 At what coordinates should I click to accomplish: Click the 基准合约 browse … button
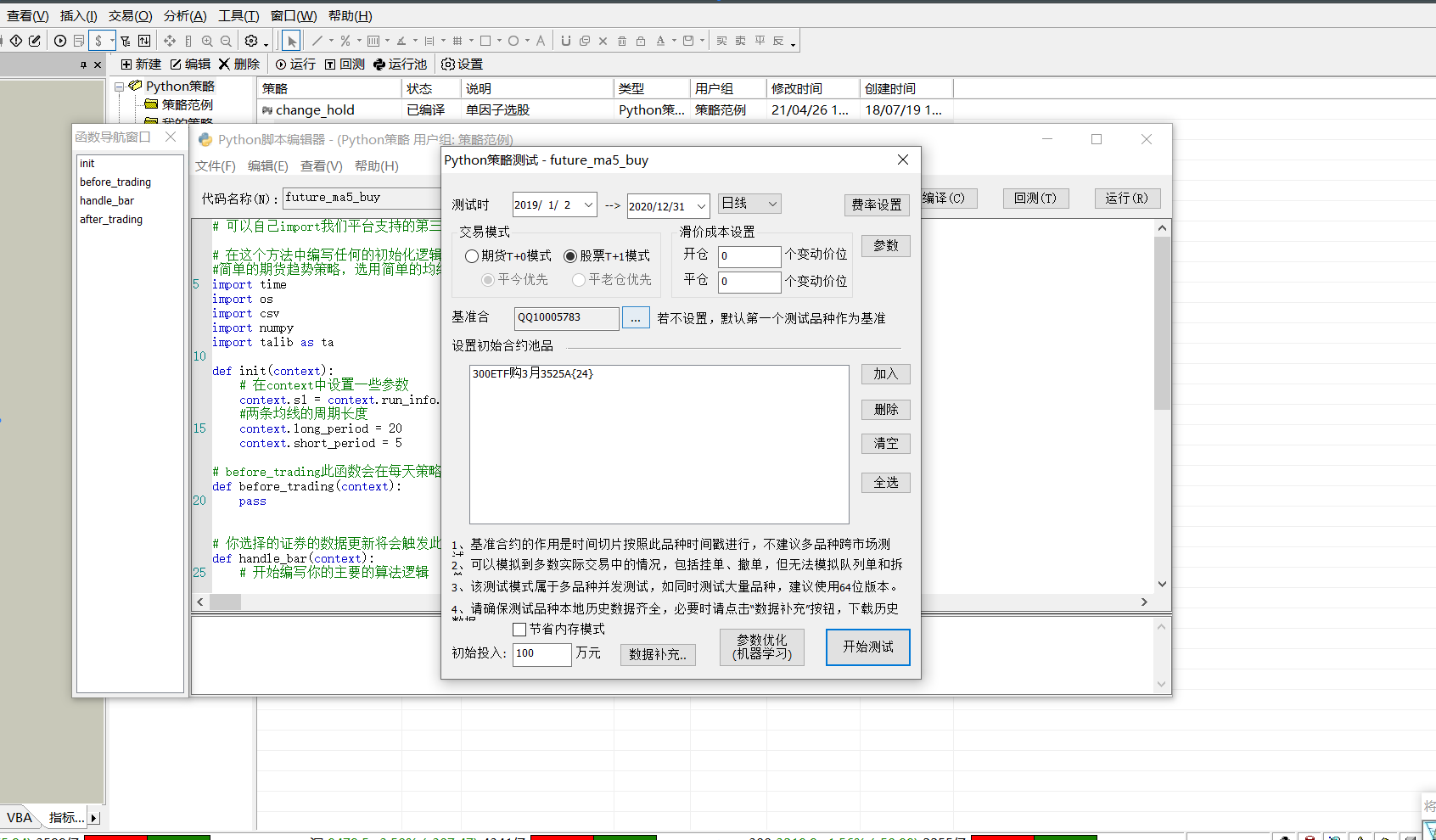[636, 318]
